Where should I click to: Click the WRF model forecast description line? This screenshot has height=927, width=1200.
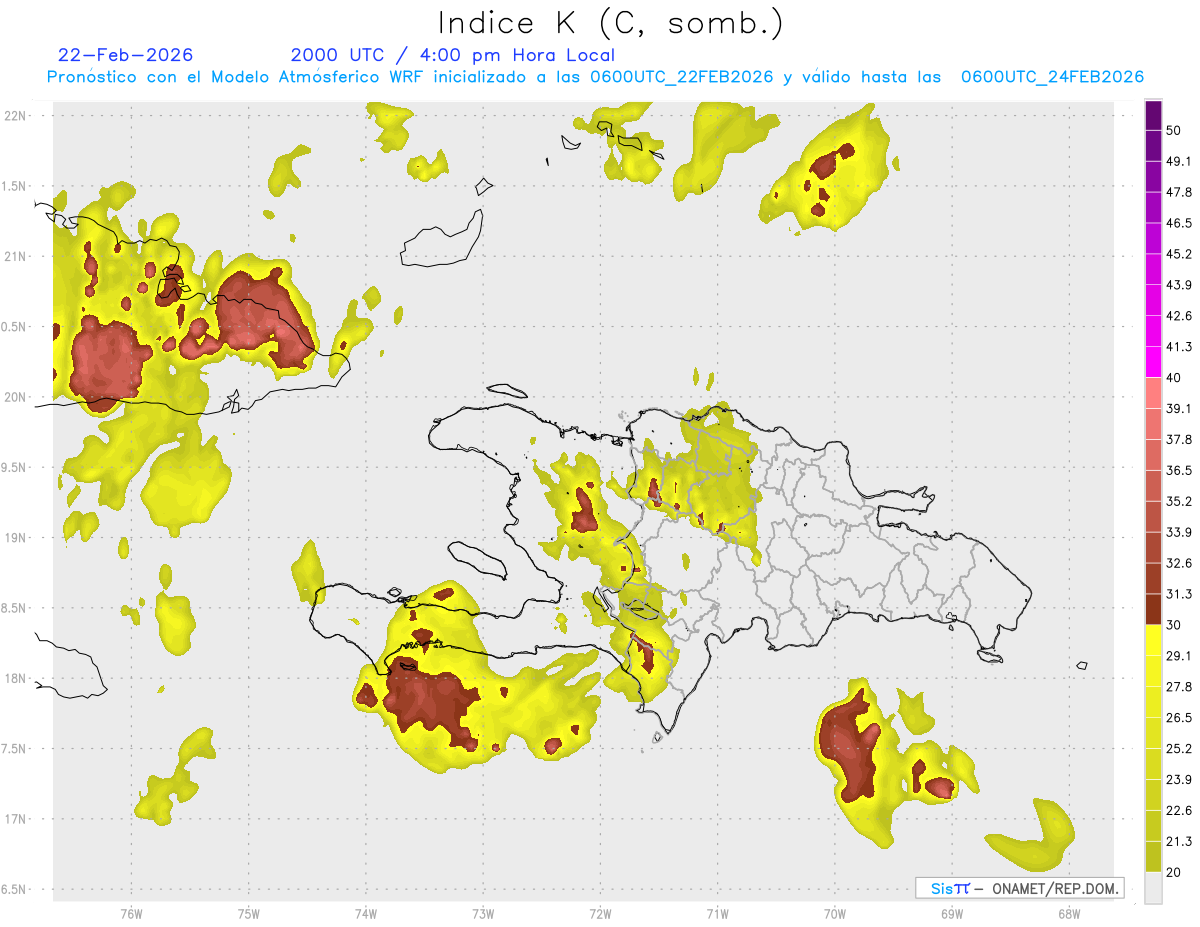coord(595,77)
